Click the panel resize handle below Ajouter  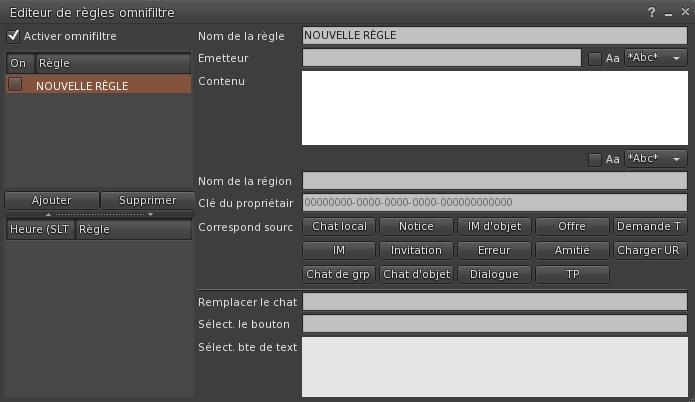[x=97, y=214]
